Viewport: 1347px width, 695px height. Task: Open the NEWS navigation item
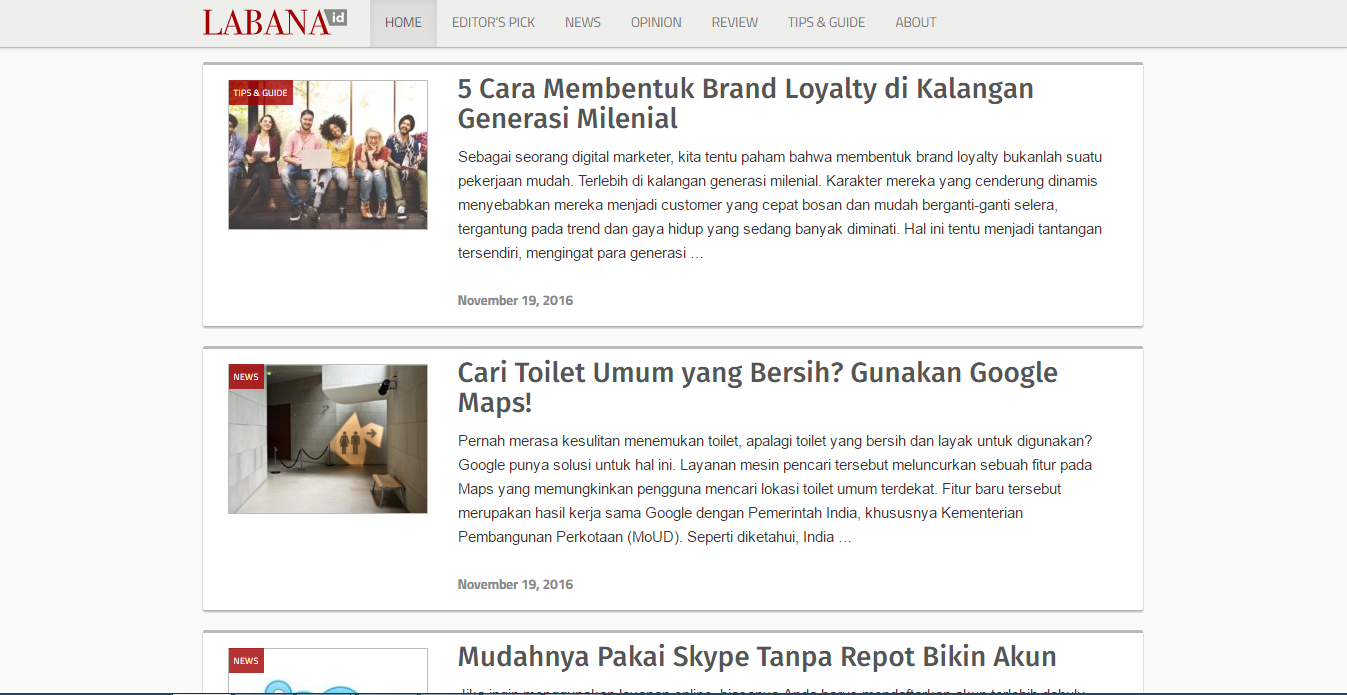point(583,22)
